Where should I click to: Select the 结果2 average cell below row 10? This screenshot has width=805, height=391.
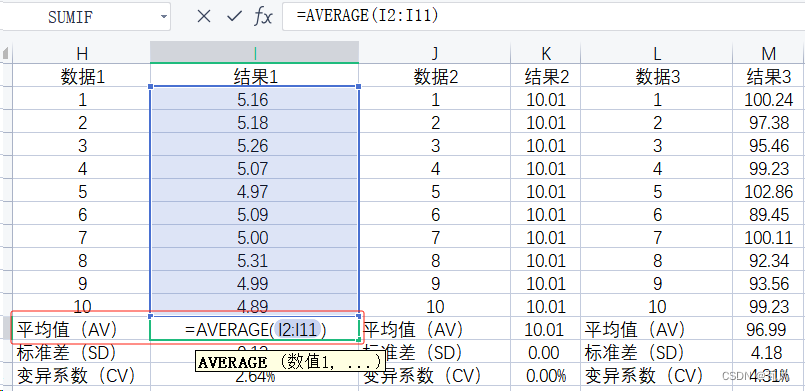click(x=546, y=329)
